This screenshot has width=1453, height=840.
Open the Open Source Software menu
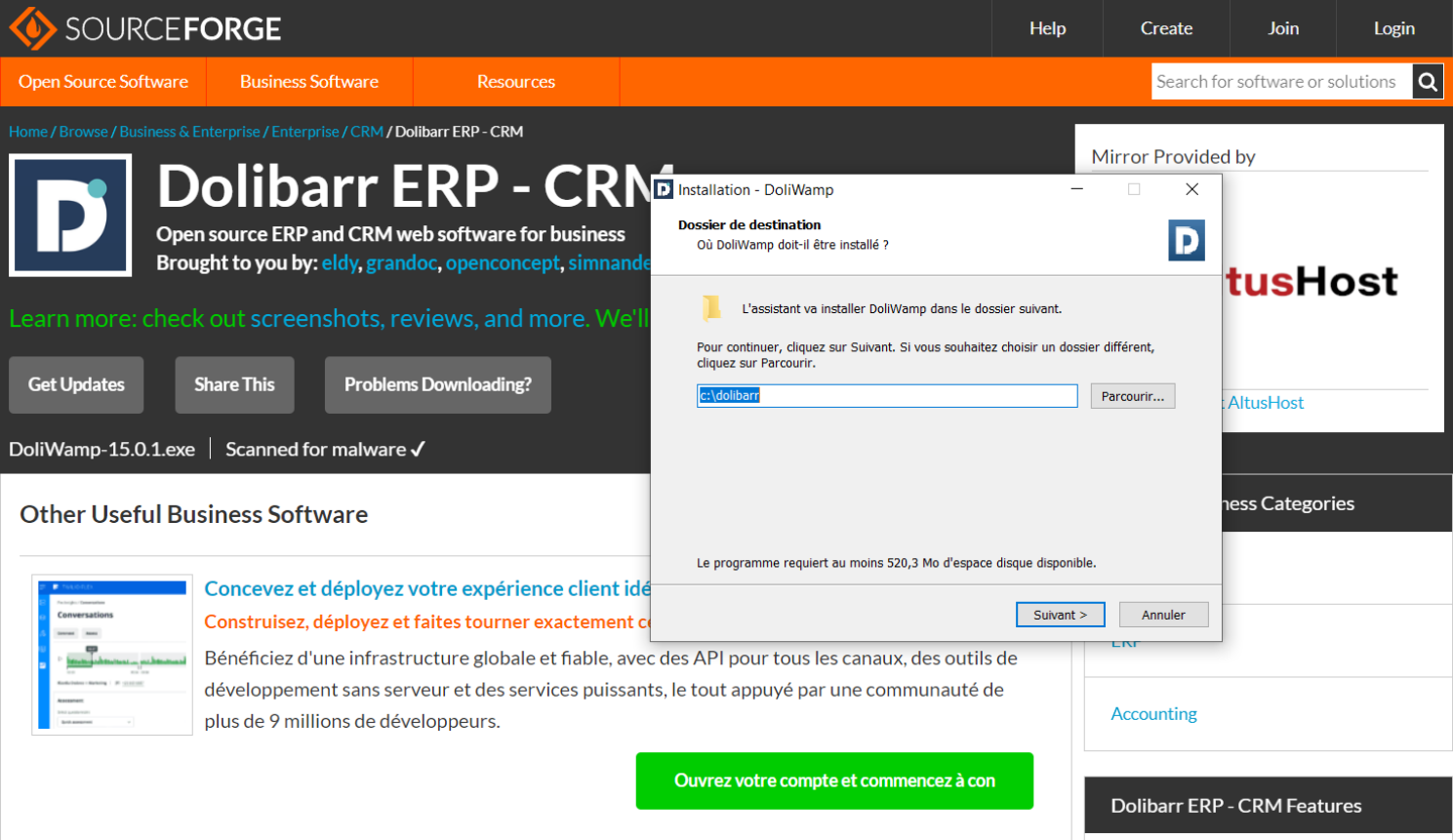[103, 82]
